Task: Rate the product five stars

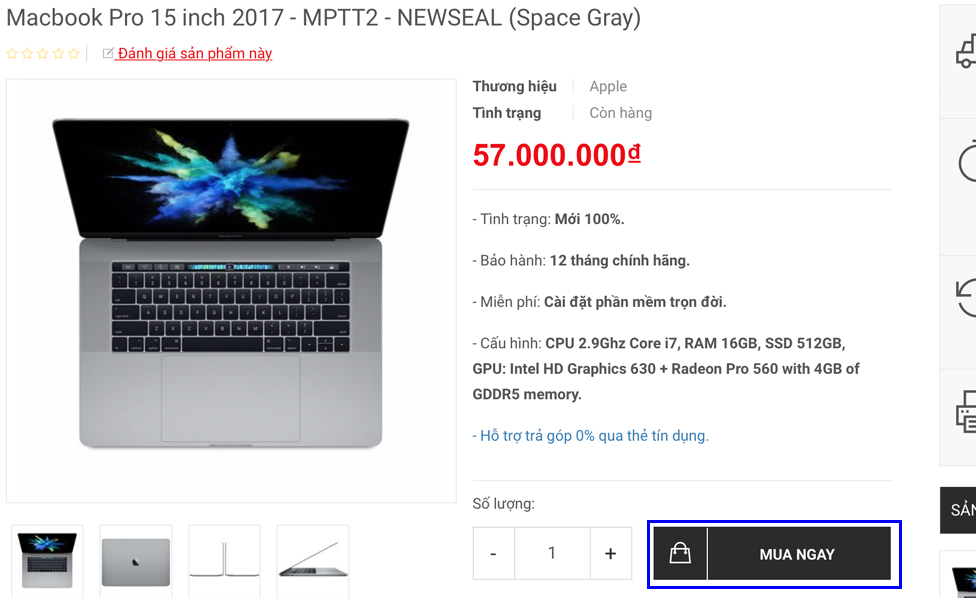Action: tap(73, 54)
